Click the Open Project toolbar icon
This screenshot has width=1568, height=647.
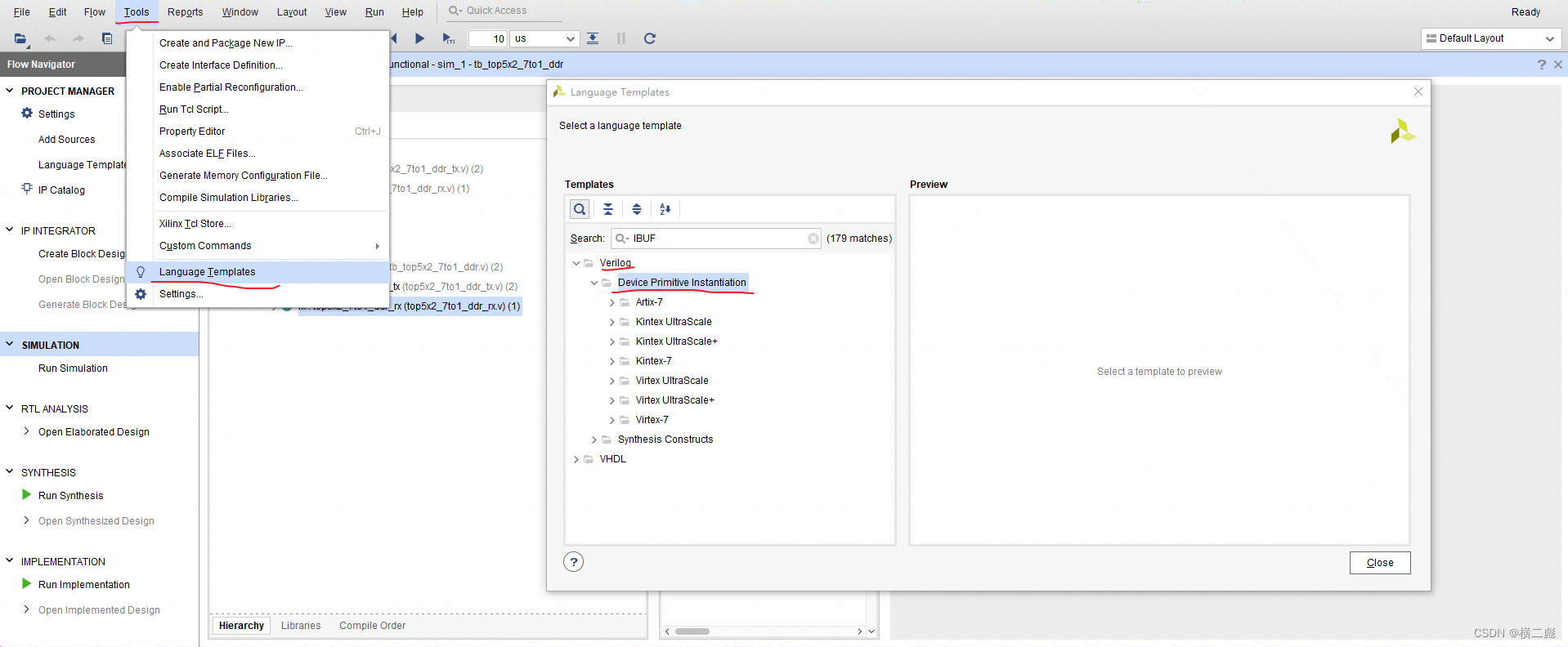pyautogui.click(x=20, y=38)
